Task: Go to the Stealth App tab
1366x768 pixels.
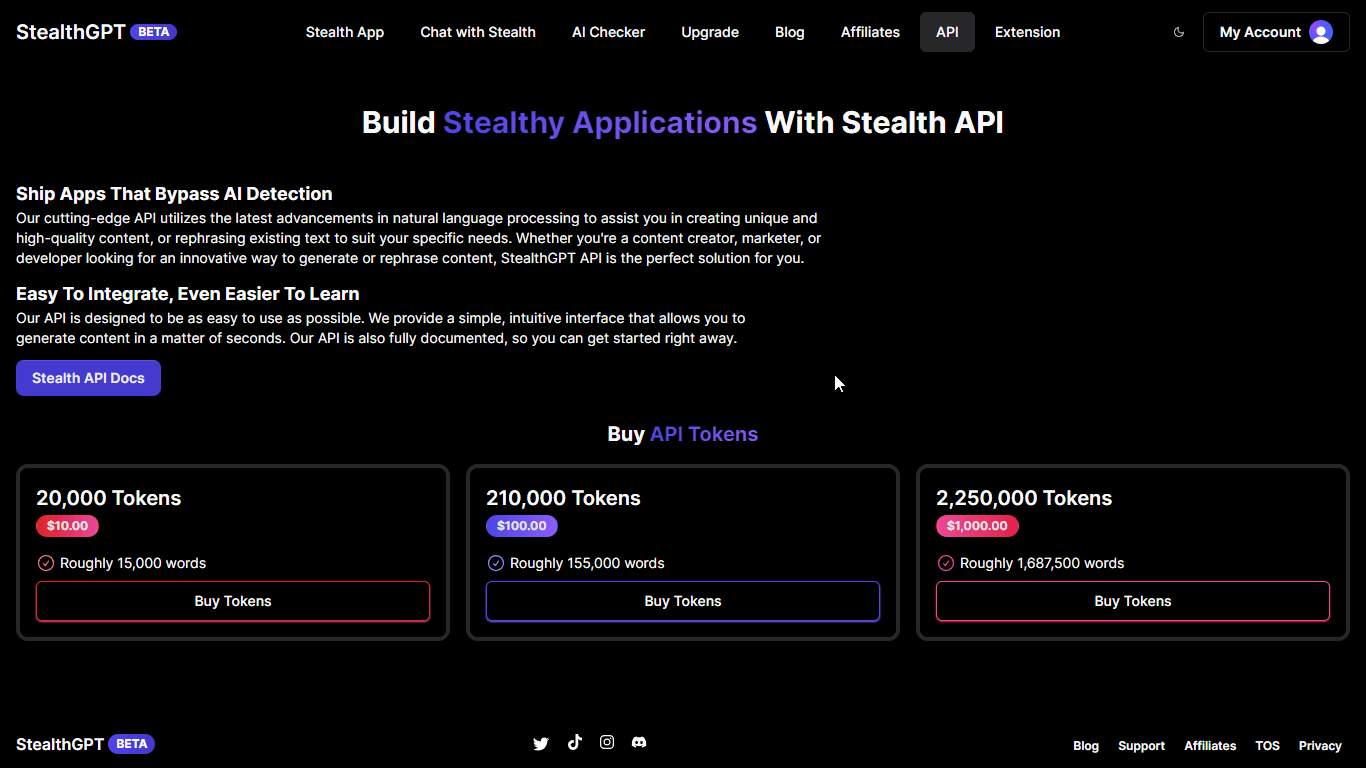Action: point(345,32)
